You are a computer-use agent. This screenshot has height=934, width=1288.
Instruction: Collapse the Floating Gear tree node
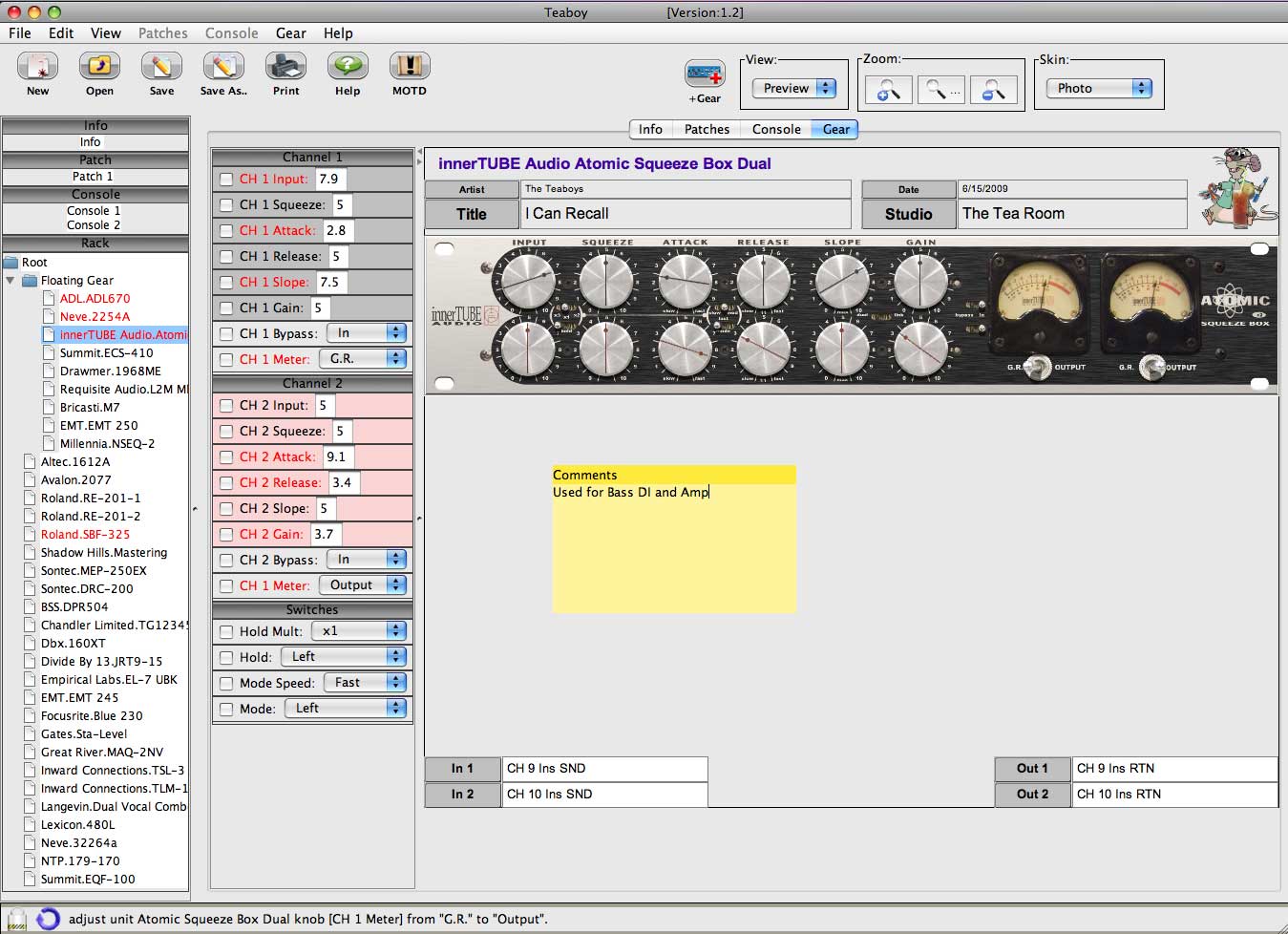tap(11, 281)
